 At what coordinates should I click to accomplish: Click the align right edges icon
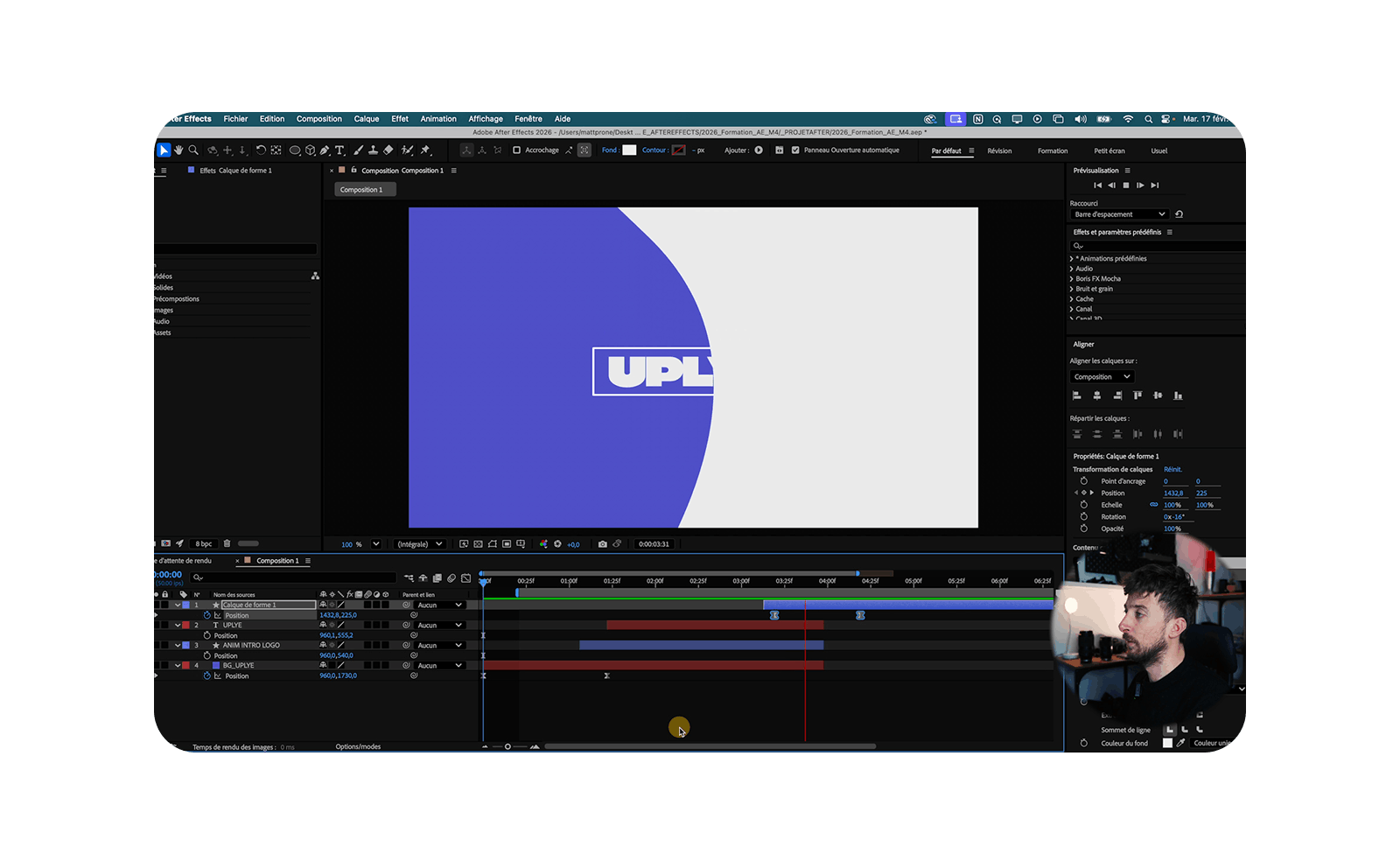tap(1117, 395)
